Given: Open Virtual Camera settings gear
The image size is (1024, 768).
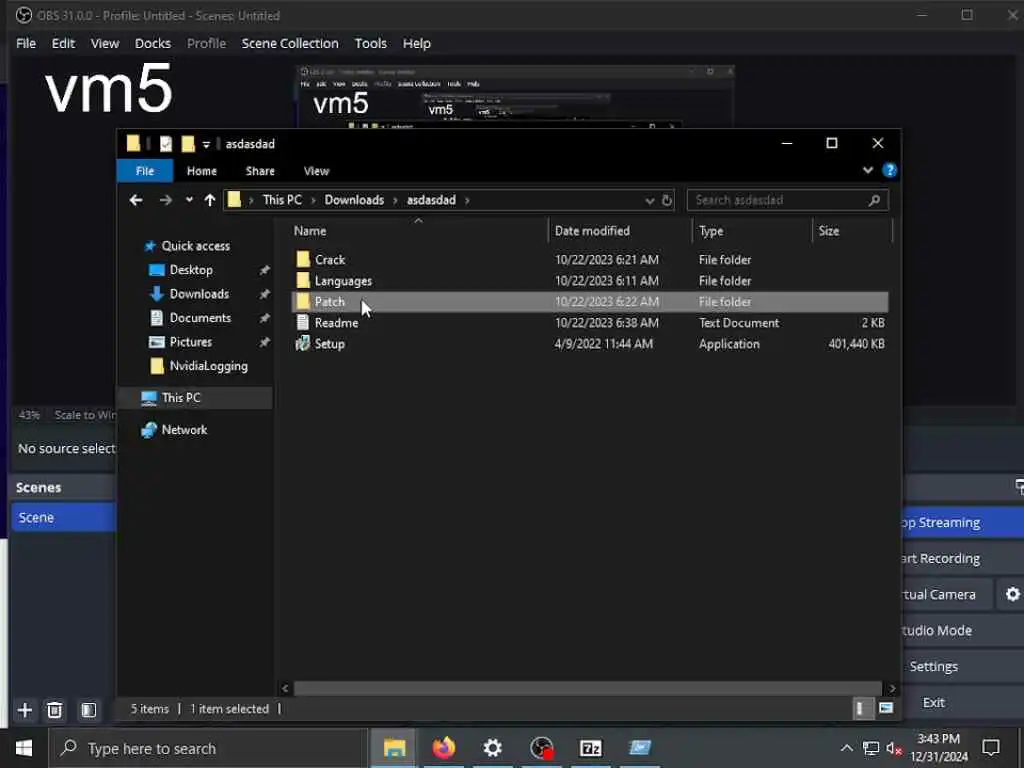Looking at the screenshot, I should [1012, 594].
